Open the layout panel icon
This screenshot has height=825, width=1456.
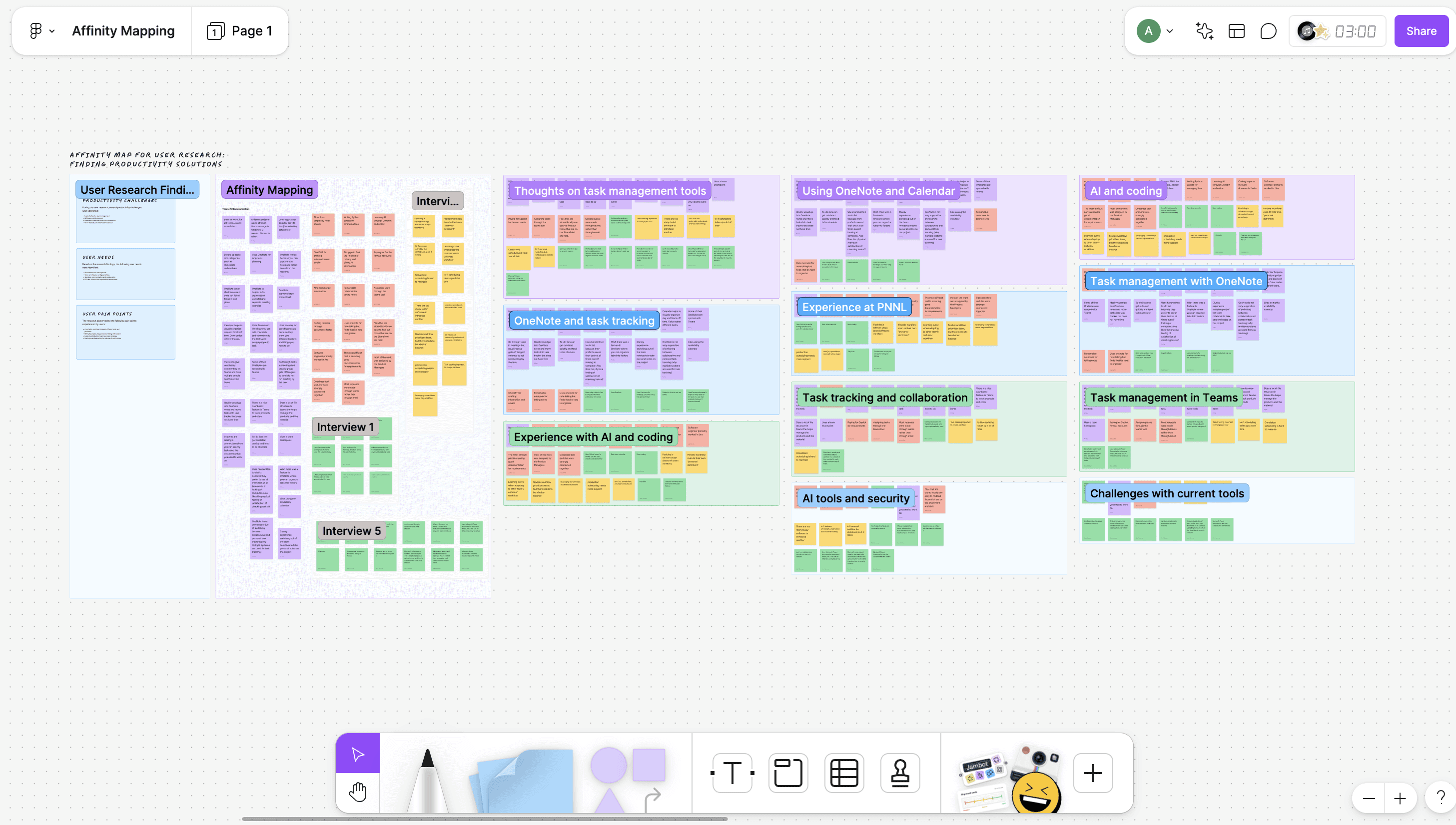click(1237, 30)
